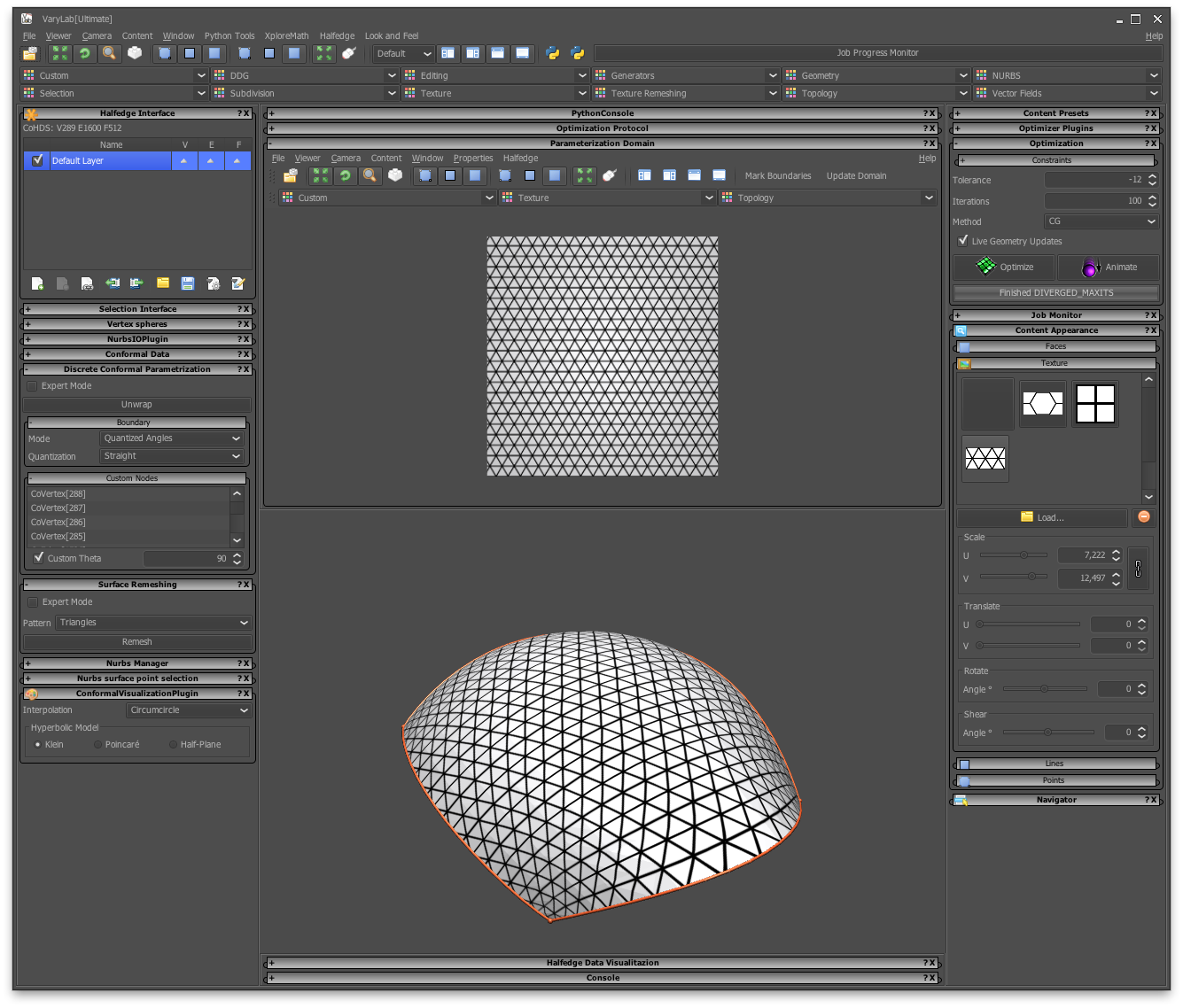Click the Optimize button with green mesh icon
The width and height of the screenshot is (1183, 1008).
(1003, 267)
